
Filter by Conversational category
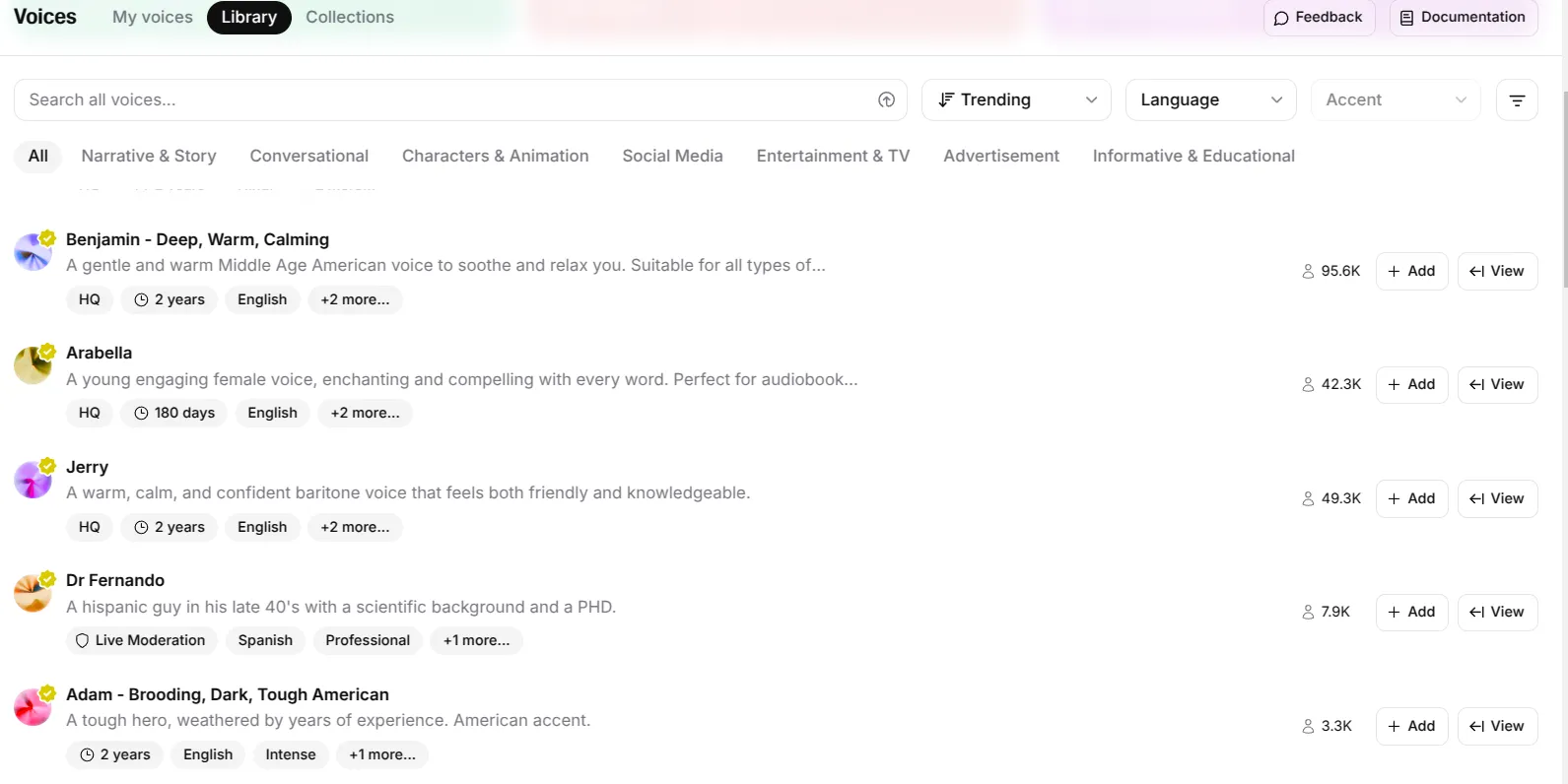[309, 156]
